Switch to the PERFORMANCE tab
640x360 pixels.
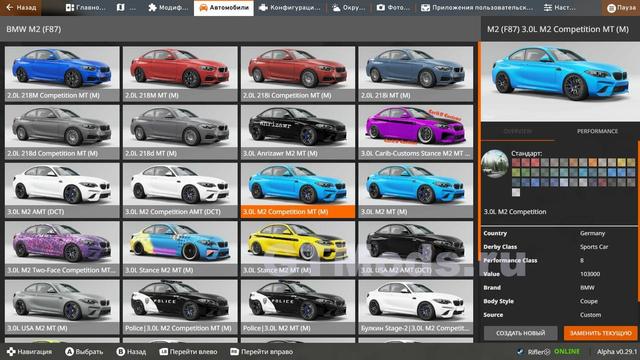click(597, 131)
